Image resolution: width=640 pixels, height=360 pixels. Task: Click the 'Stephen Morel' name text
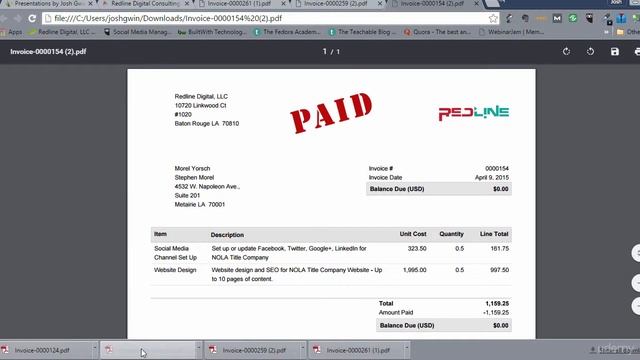[x=194, y=178]
